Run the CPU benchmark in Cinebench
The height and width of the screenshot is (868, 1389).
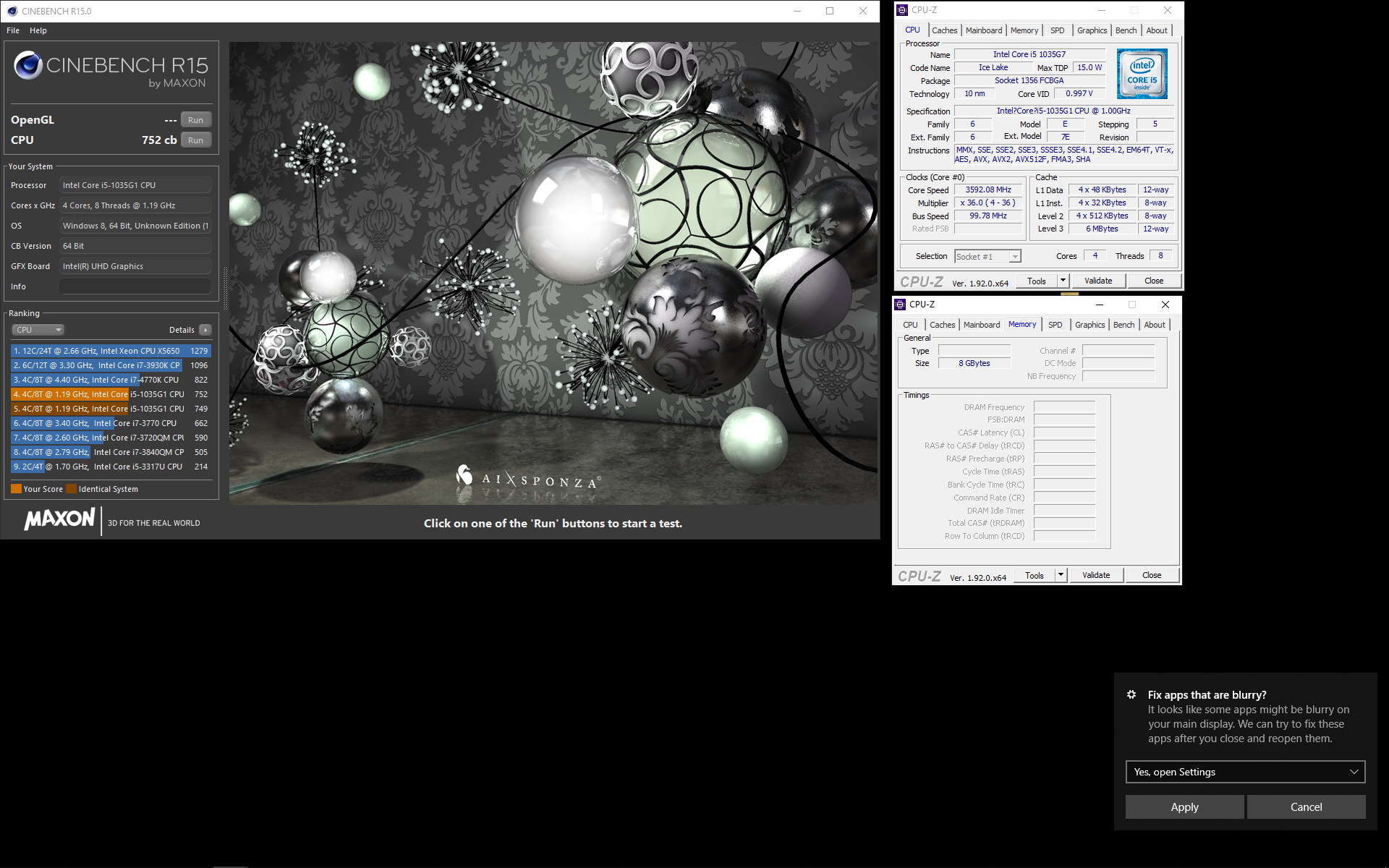pos(195,140)
